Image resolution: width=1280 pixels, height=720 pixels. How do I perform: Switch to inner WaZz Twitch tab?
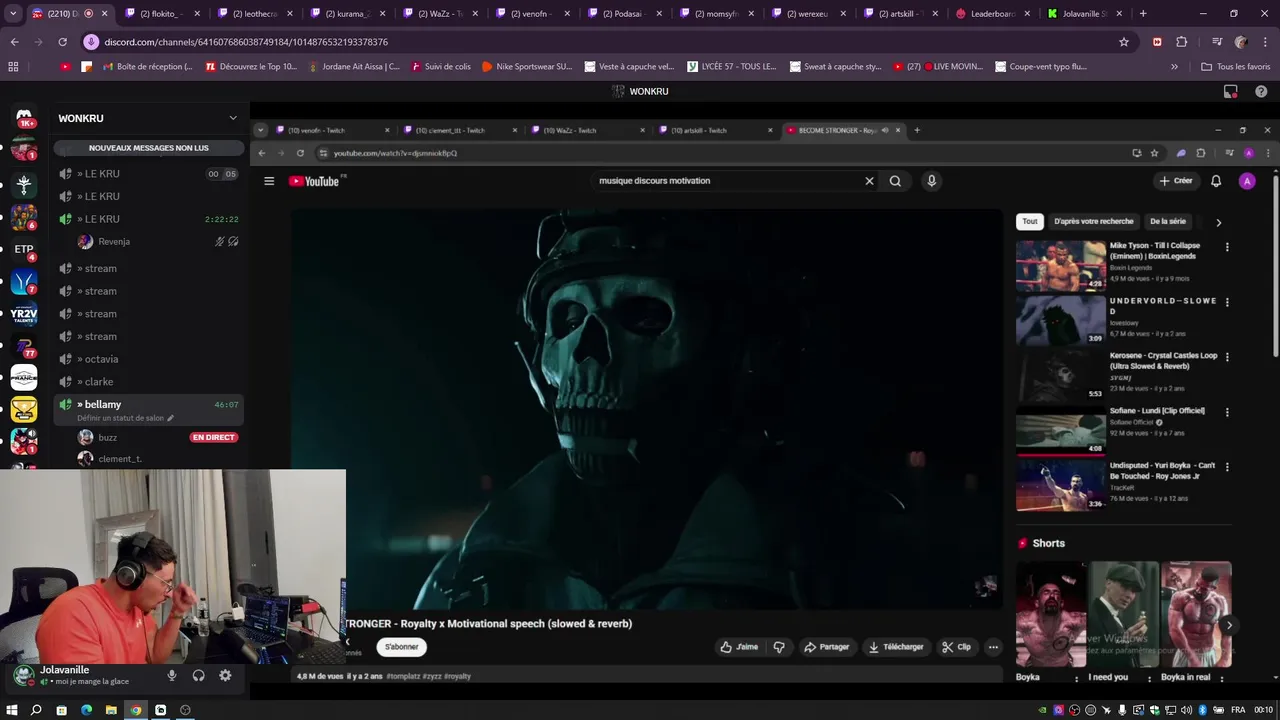pyautogui.click(x=590, y=130)
